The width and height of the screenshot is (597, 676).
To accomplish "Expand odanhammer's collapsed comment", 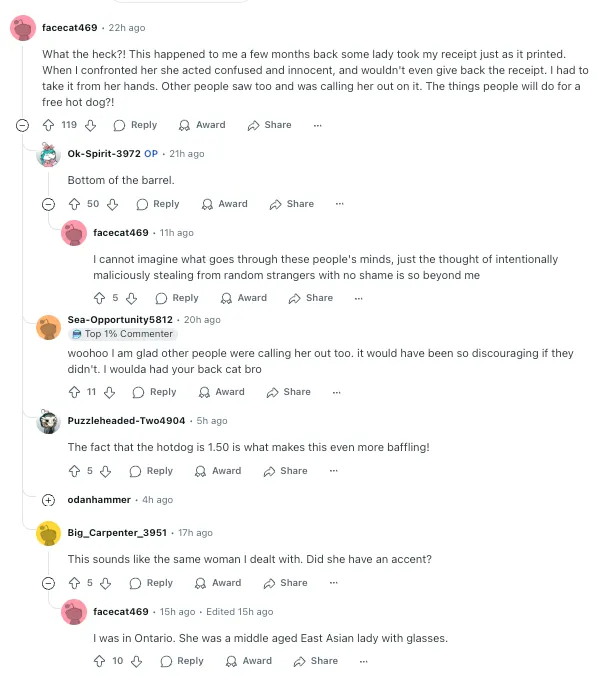I will click(48, 500).
